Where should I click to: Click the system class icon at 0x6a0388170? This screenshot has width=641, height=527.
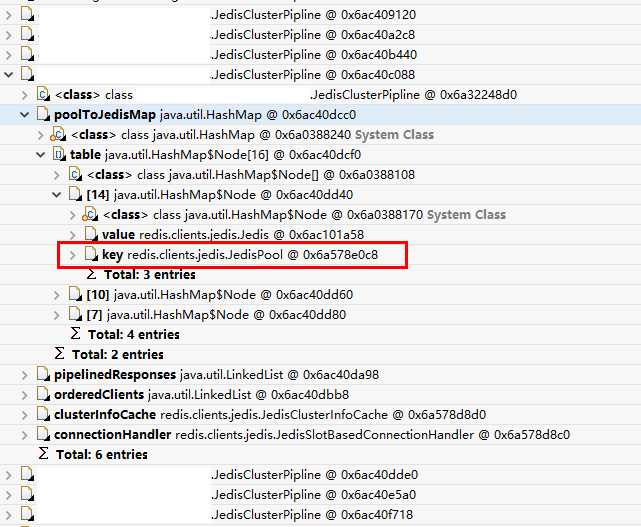click(90, 215)
